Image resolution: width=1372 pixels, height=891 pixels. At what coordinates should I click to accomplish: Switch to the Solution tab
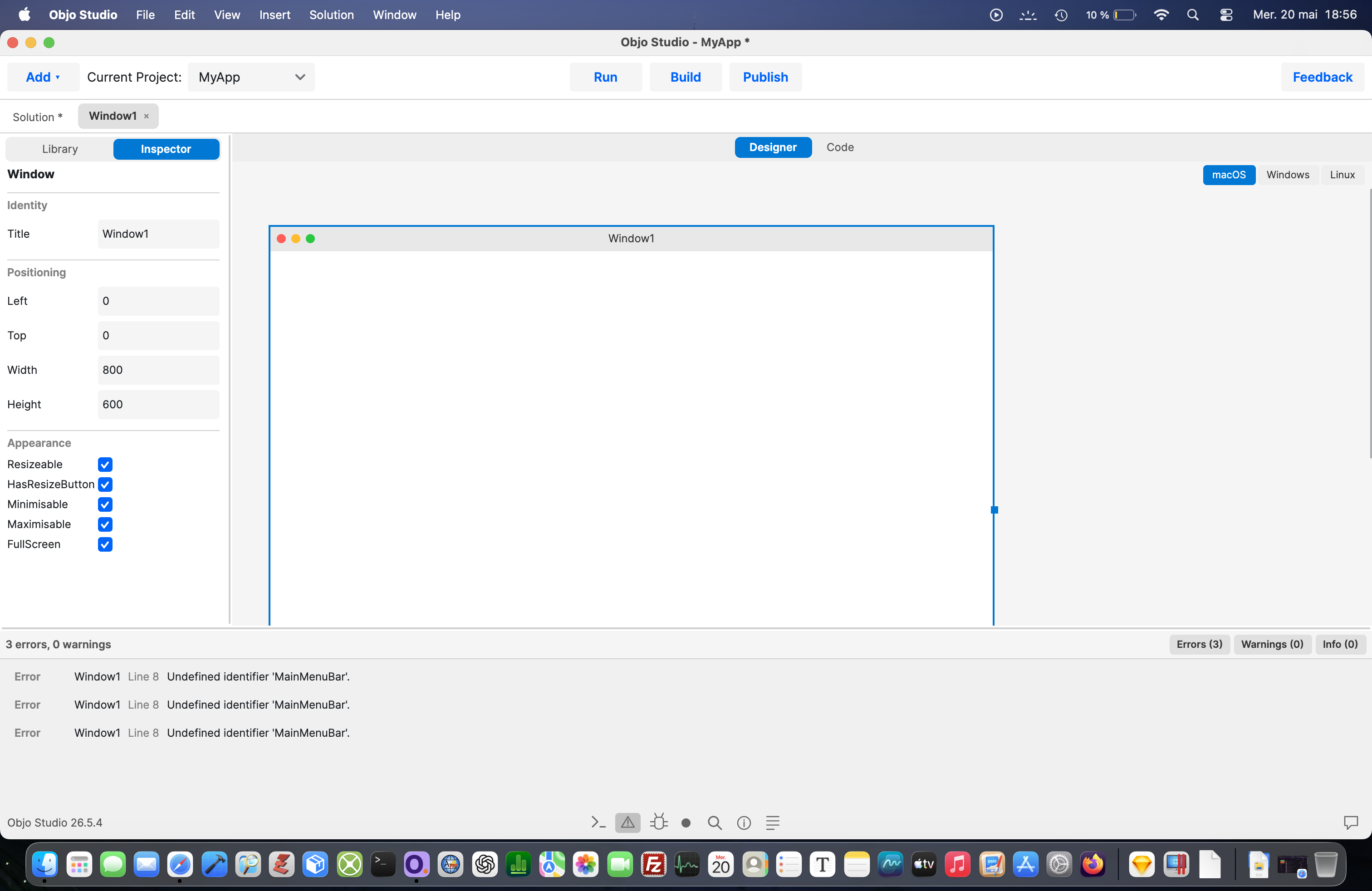click(x=38, y=117)
